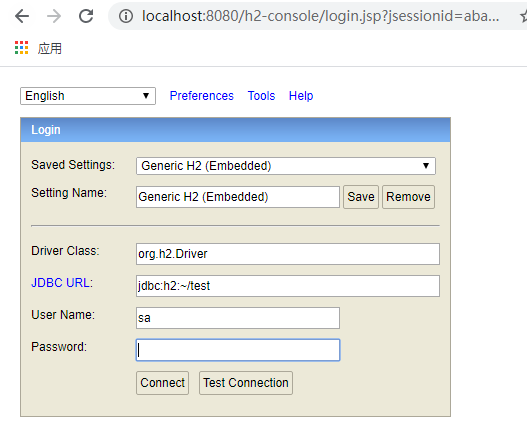Click the Test Connection button

pos(246,383)
